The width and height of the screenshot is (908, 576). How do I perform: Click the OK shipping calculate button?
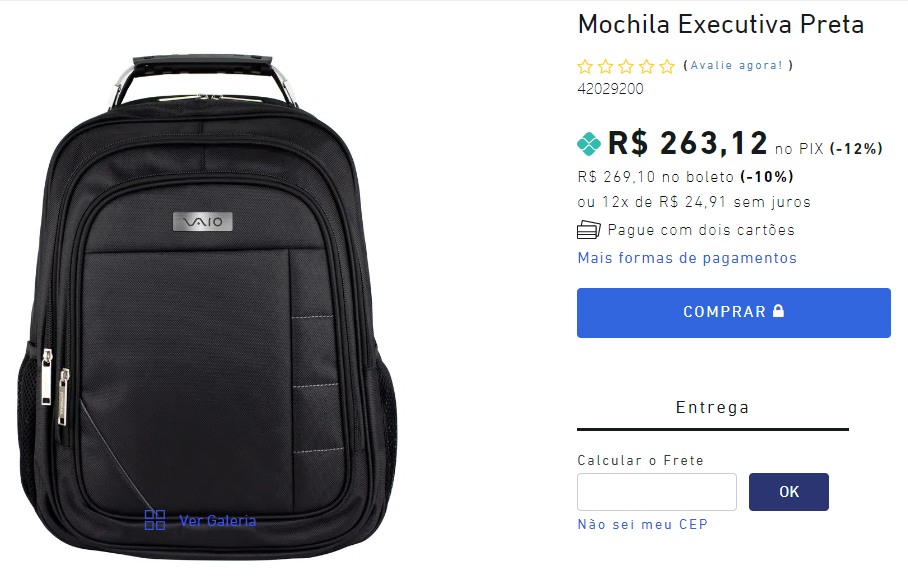click(x=789, y=492)
